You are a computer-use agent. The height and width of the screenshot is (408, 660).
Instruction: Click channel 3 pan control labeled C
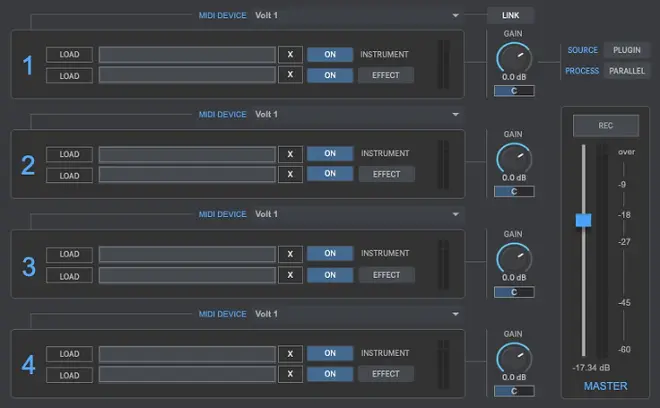point(514,292)
